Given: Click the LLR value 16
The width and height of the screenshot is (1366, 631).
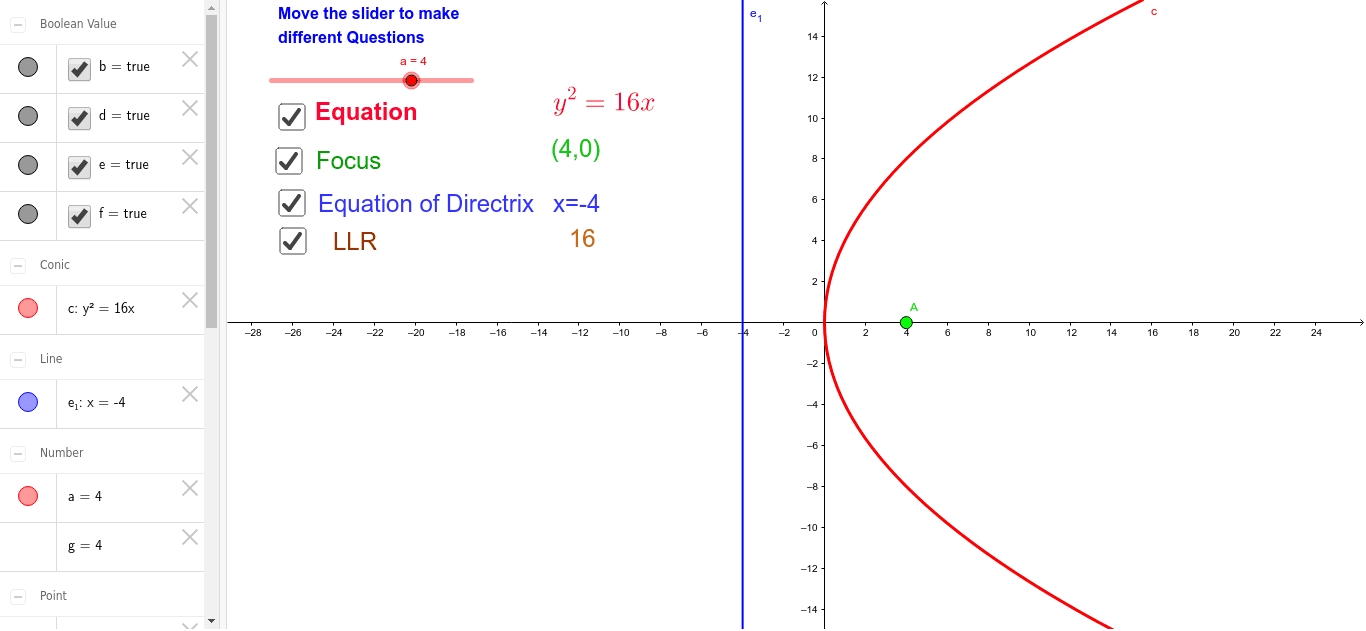Looking at the screenshot, I should click(x=583, y=238).
